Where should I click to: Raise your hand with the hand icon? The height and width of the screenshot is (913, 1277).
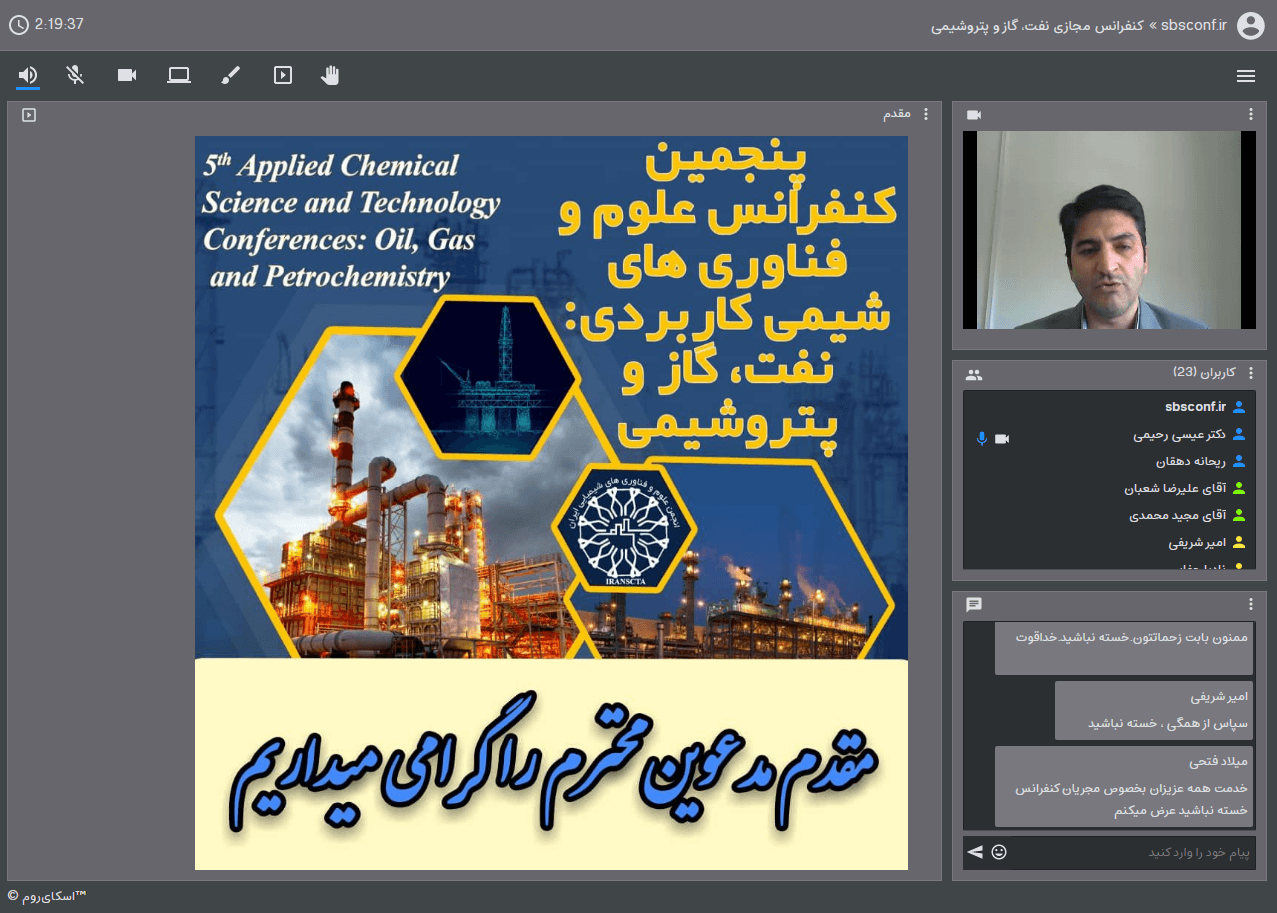pos(330,75)
